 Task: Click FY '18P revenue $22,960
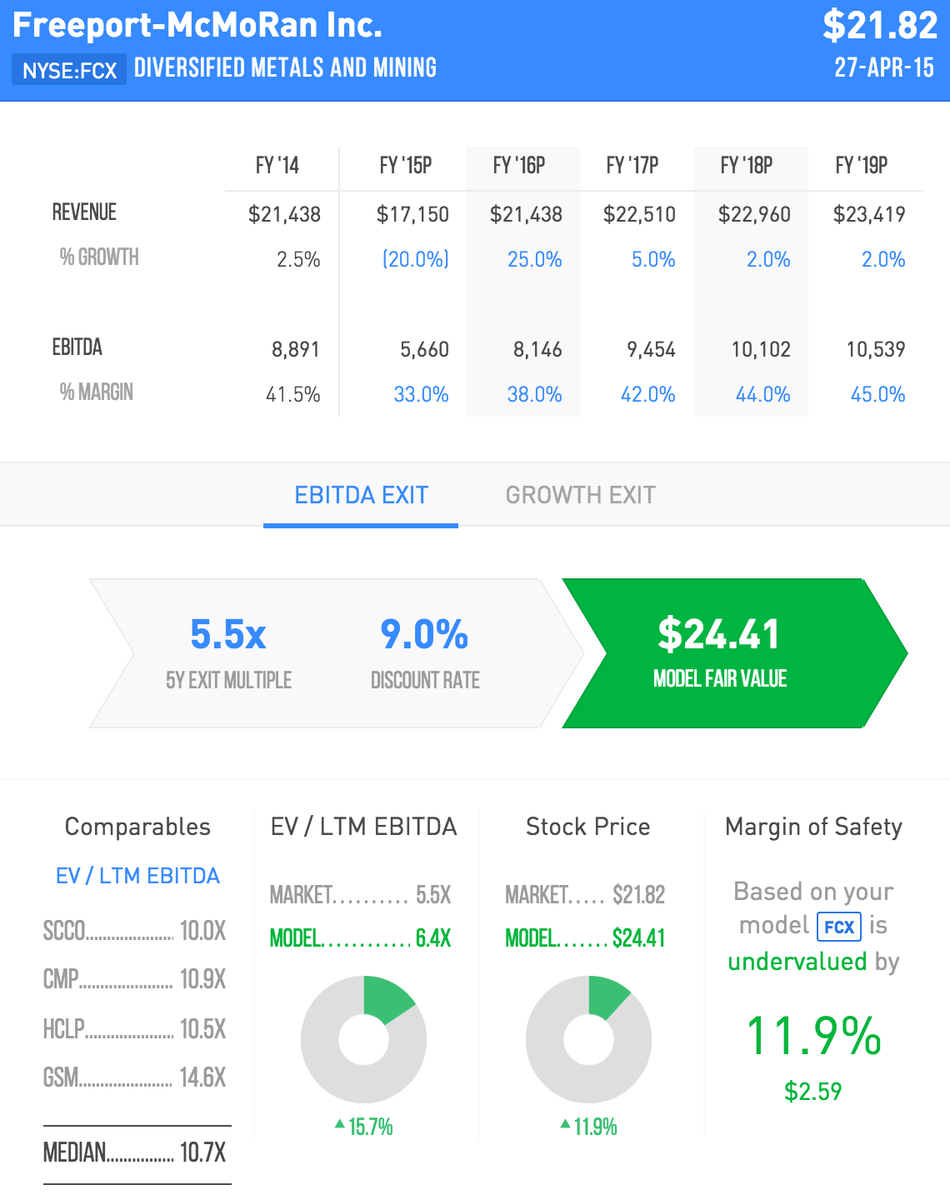coord(755,214)
